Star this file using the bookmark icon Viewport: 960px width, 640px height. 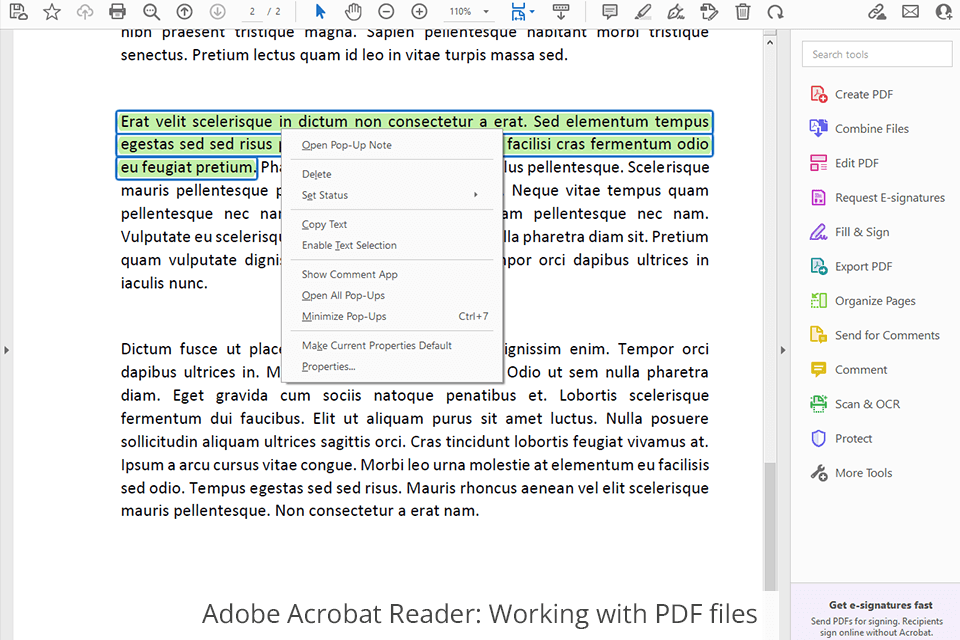coord(52,12)
